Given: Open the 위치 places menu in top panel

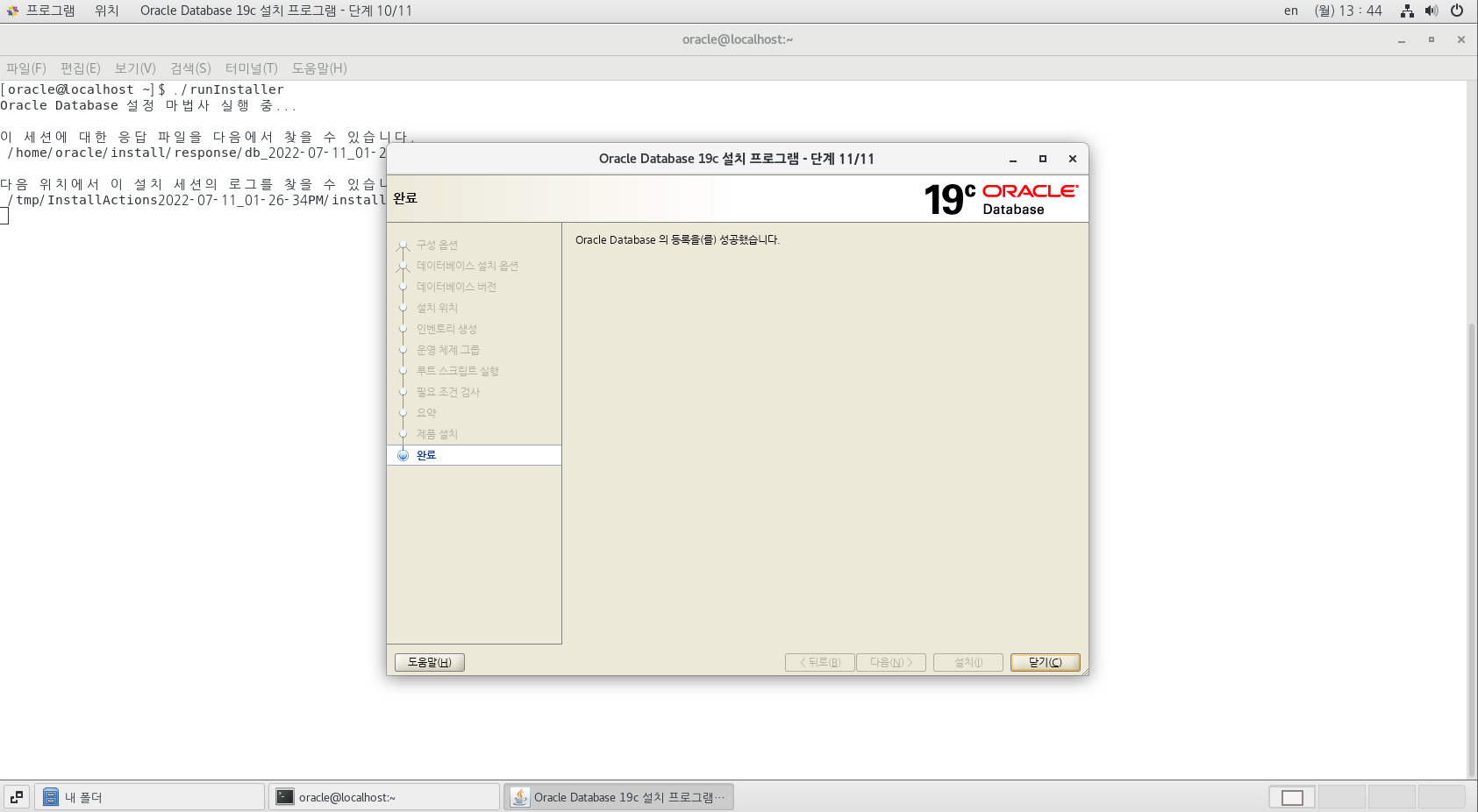Looking at the screenshot, I should click(107, 11).
